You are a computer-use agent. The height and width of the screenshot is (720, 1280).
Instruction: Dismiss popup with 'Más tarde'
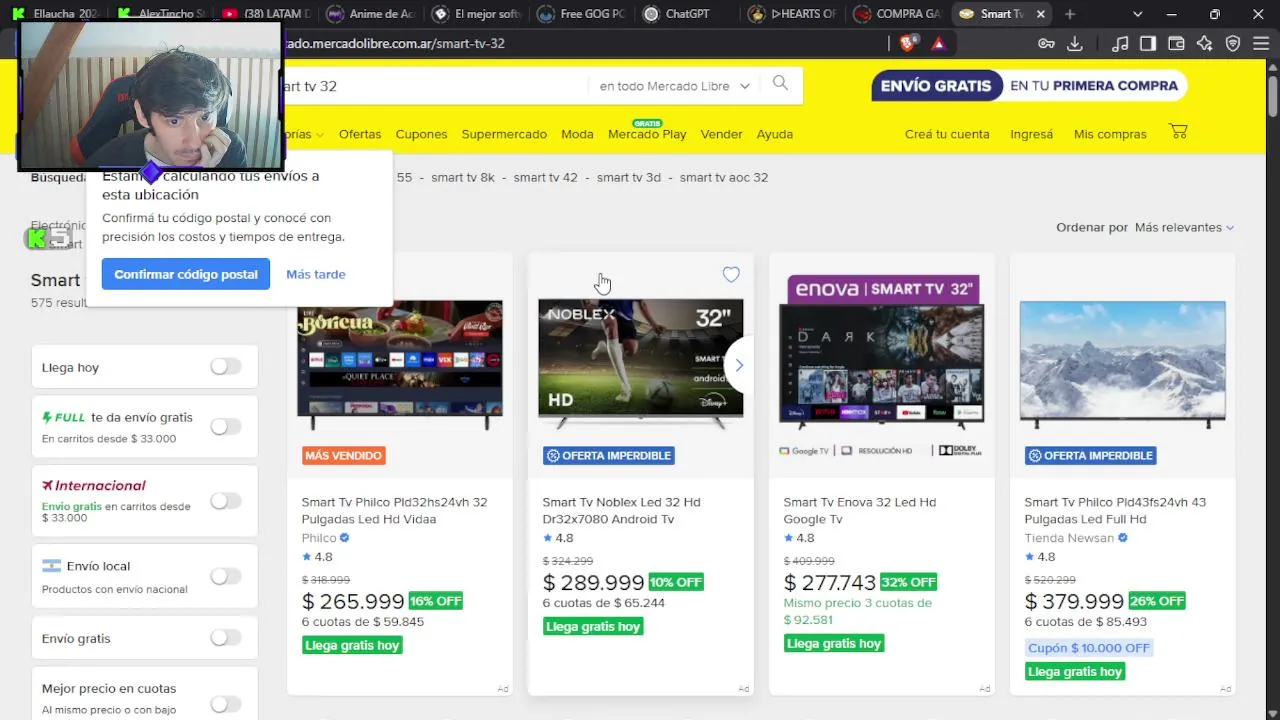pyautogui.click(x=316, y=274)
